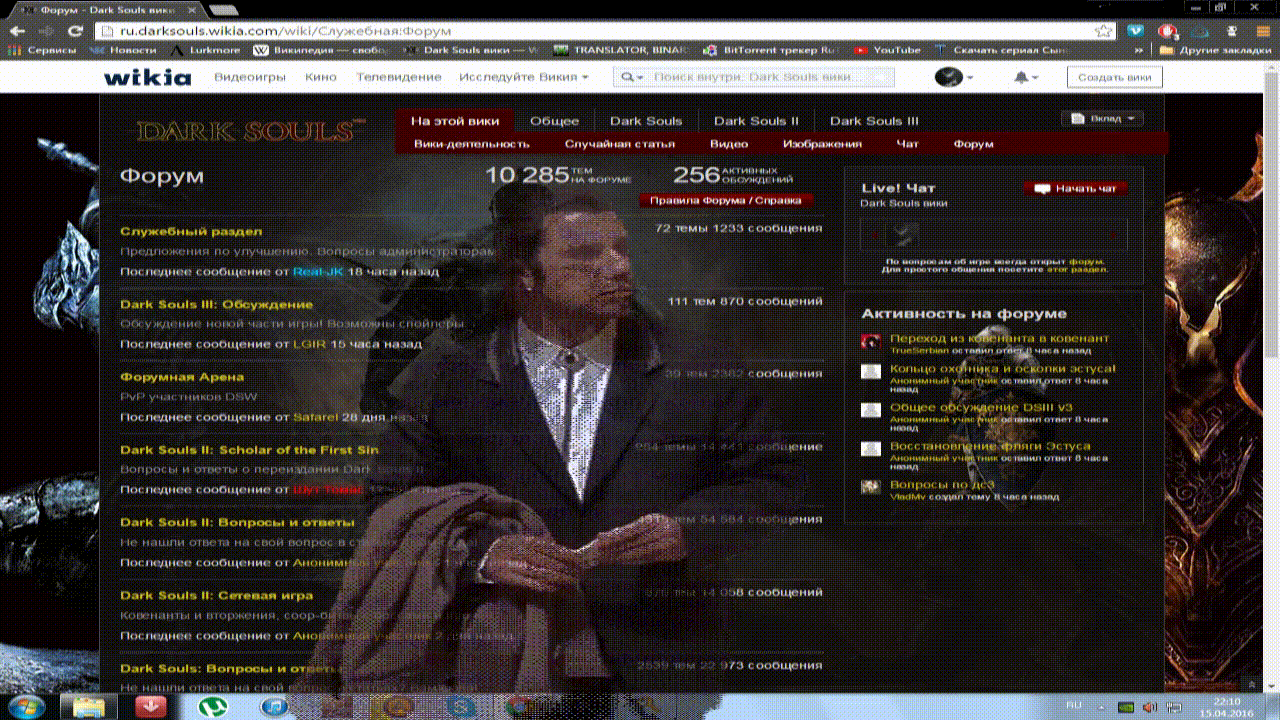The height and width of the screenshot is (720, 1280).
Task: Click the Кино navigation link
Action: pyautogui.click(x=321, y=77)
